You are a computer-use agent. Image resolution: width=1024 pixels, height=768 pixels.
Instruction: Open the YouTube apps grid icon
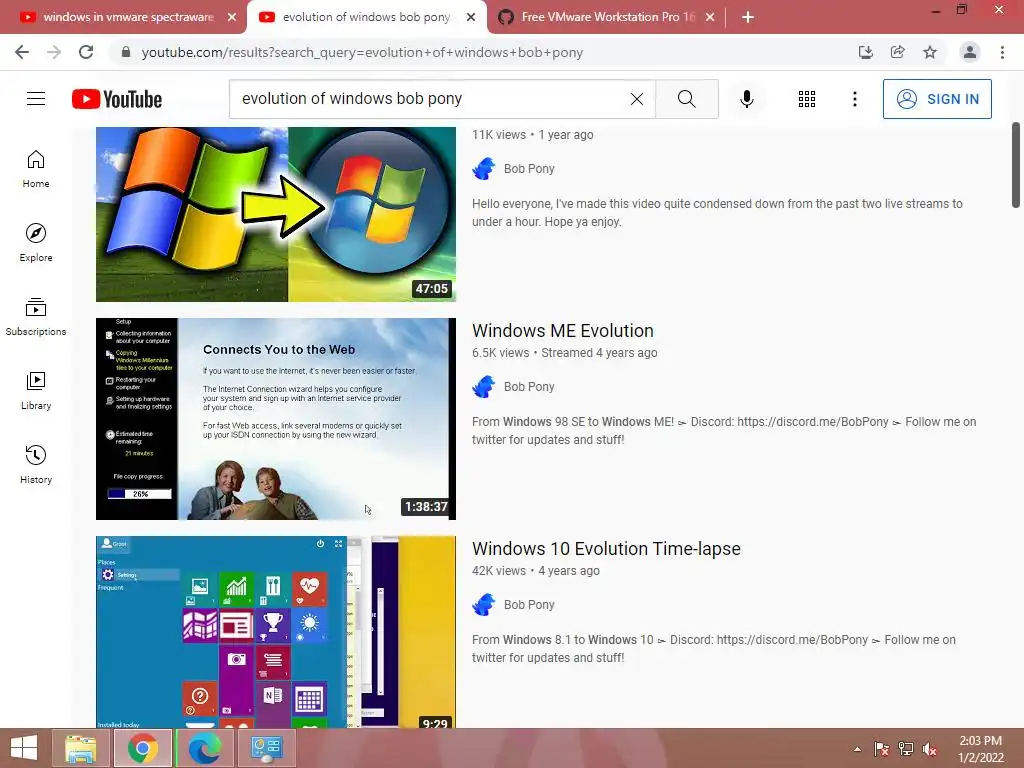click(807, 99)
